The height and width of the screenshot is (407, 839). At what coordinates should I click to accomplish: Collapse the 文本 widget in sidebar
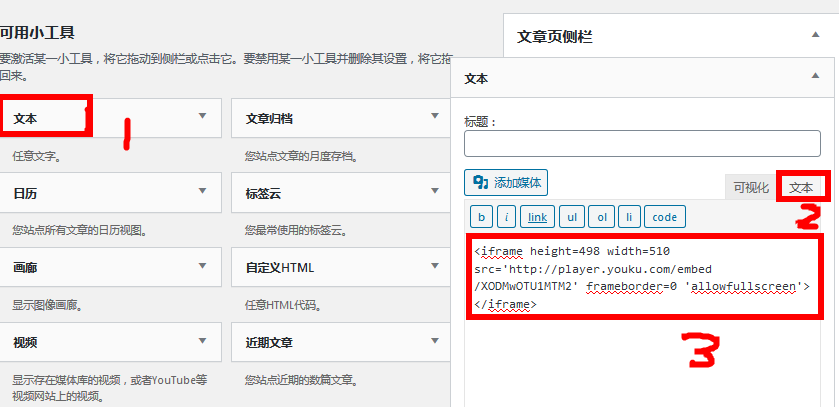[x=814, y=77]
